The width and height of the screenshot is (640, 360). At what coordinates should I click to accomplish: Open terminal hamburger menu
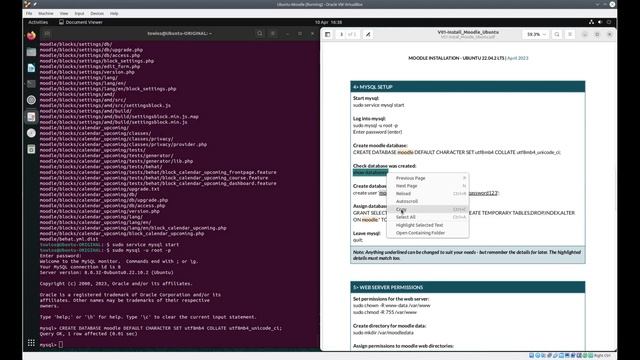(x=273, y=33)
